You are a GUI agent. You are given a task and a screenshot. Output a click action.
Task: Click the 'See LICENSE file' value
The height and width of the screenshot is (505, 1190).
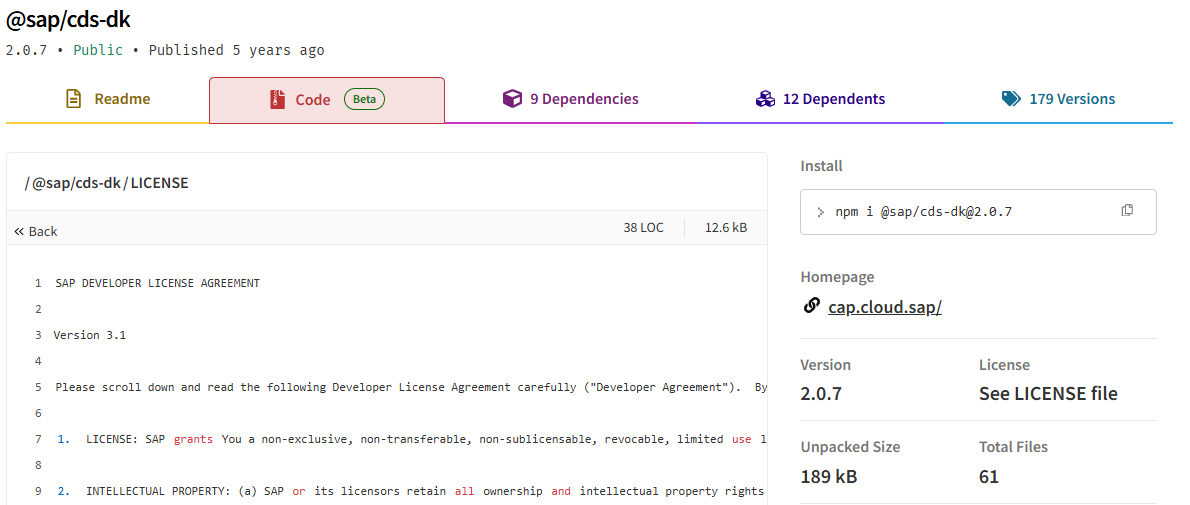click(1048, 394)
